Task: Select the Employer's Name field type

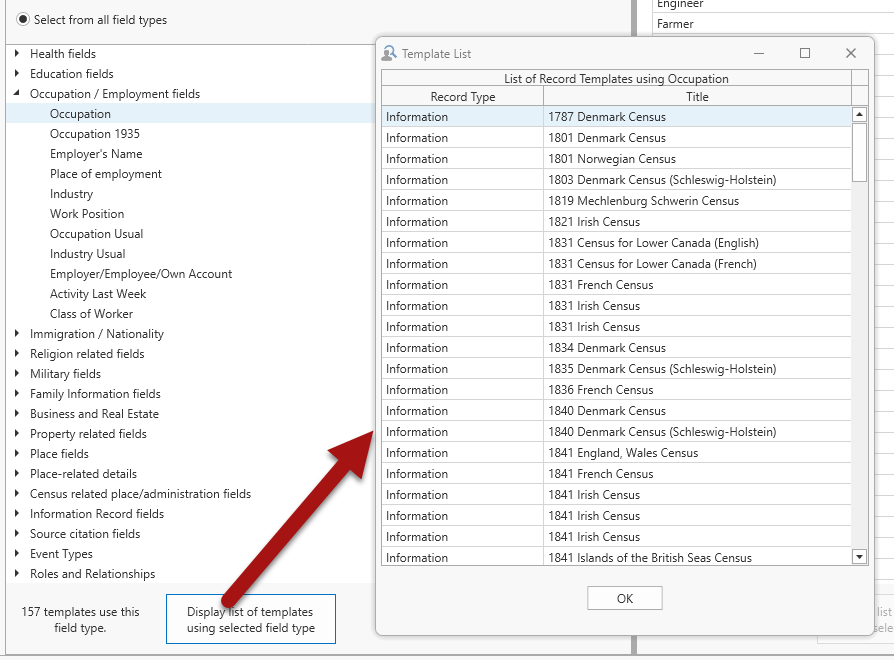Action: click(96, 153)
